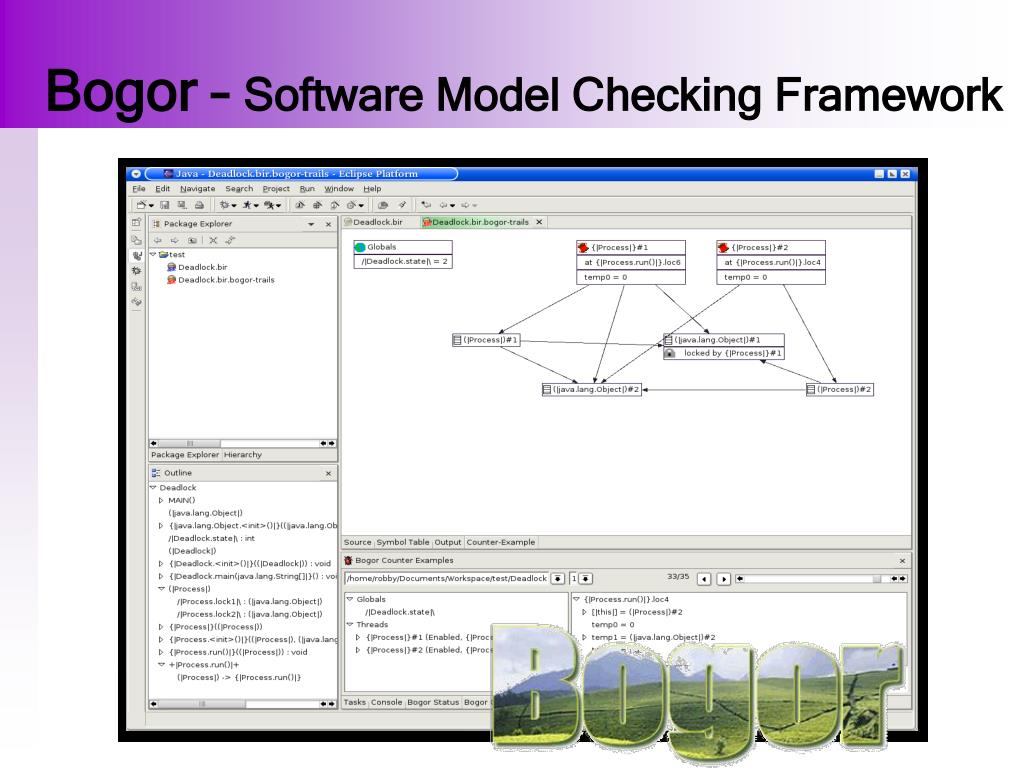Click the New wizard toolbar icon
1024x768 pixels.
[x=141, y=205]
